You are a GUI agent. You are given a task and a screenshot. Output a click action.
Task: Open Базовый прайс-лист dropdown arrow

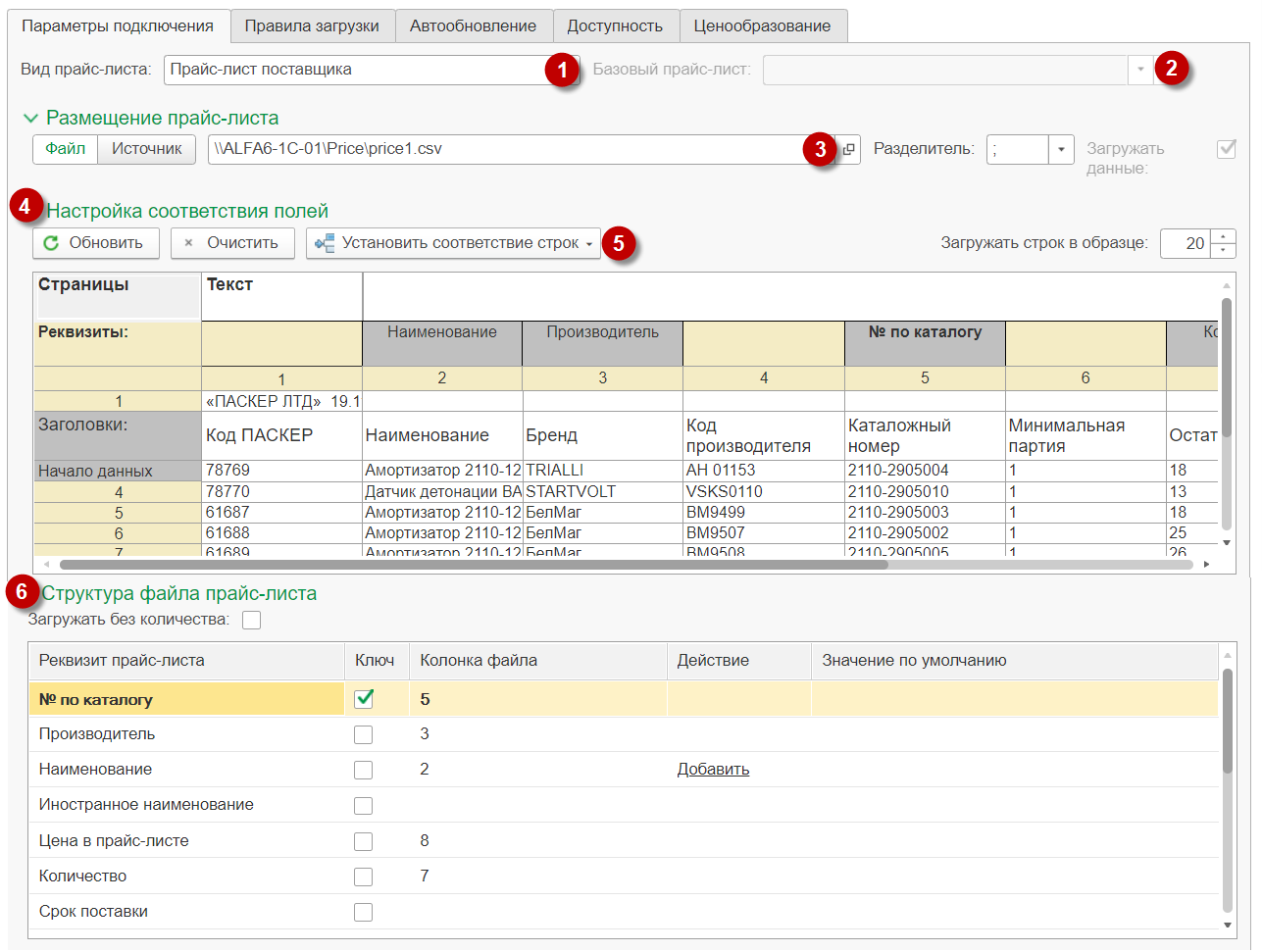coord(1140,70)
